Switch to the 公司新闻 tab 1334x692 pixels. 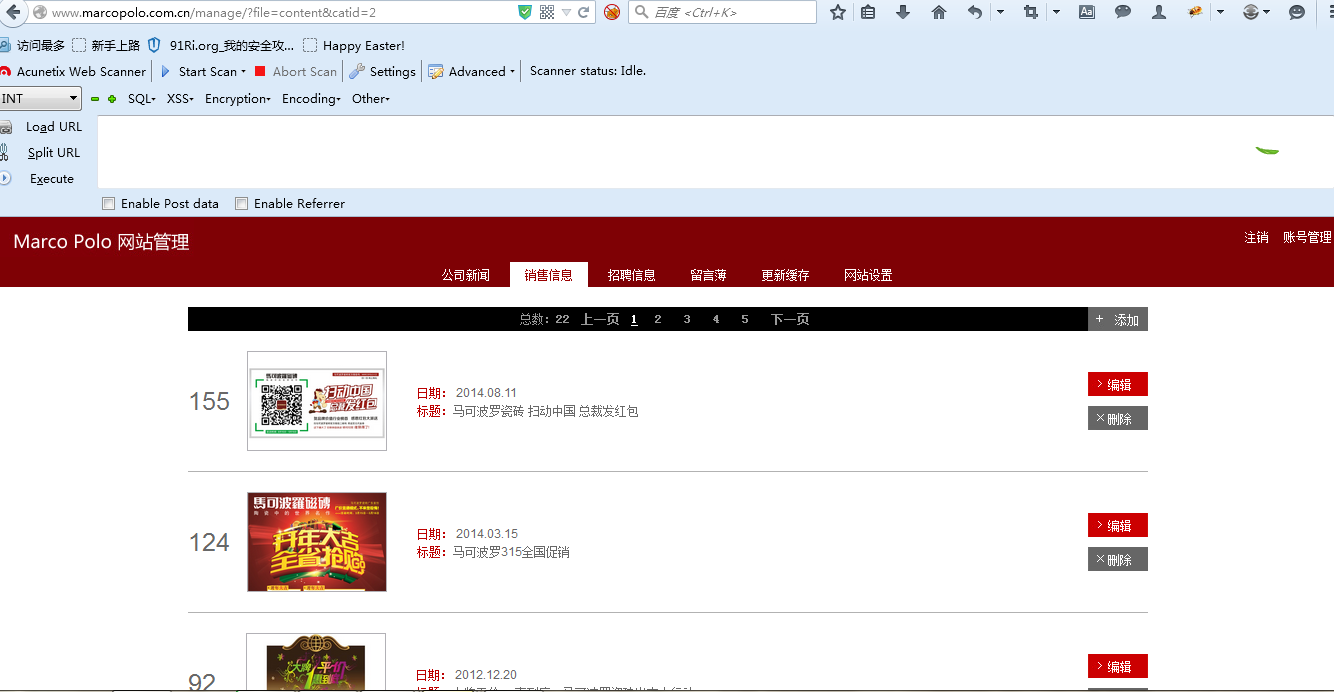(x=466, y=275)
